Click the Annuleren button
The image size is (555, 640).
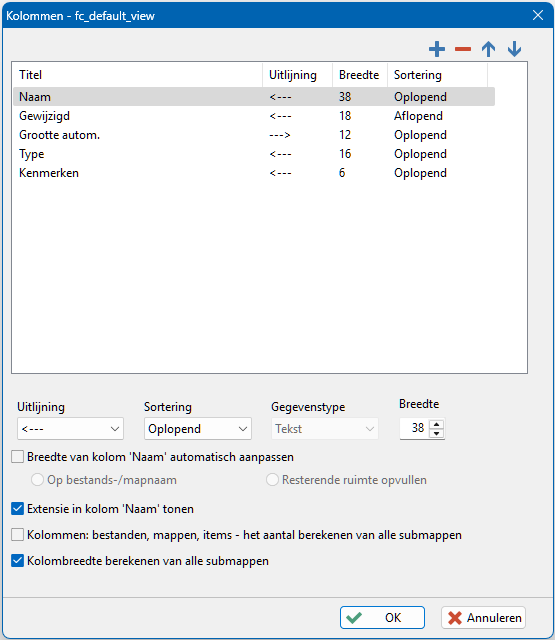484,618
